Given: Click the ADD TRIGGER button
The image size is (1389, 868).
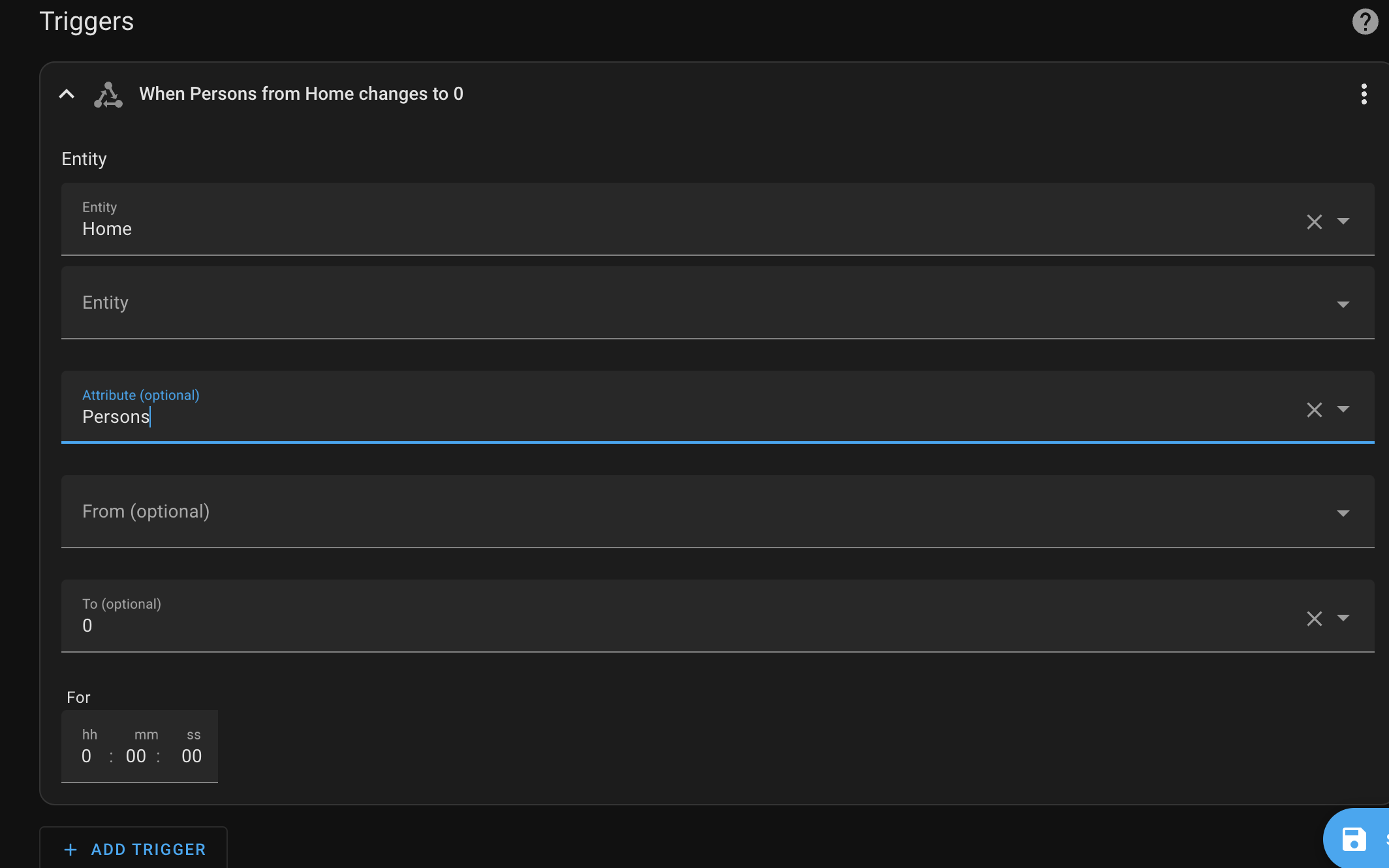Looking at the screenshot, I should [134, 849].
